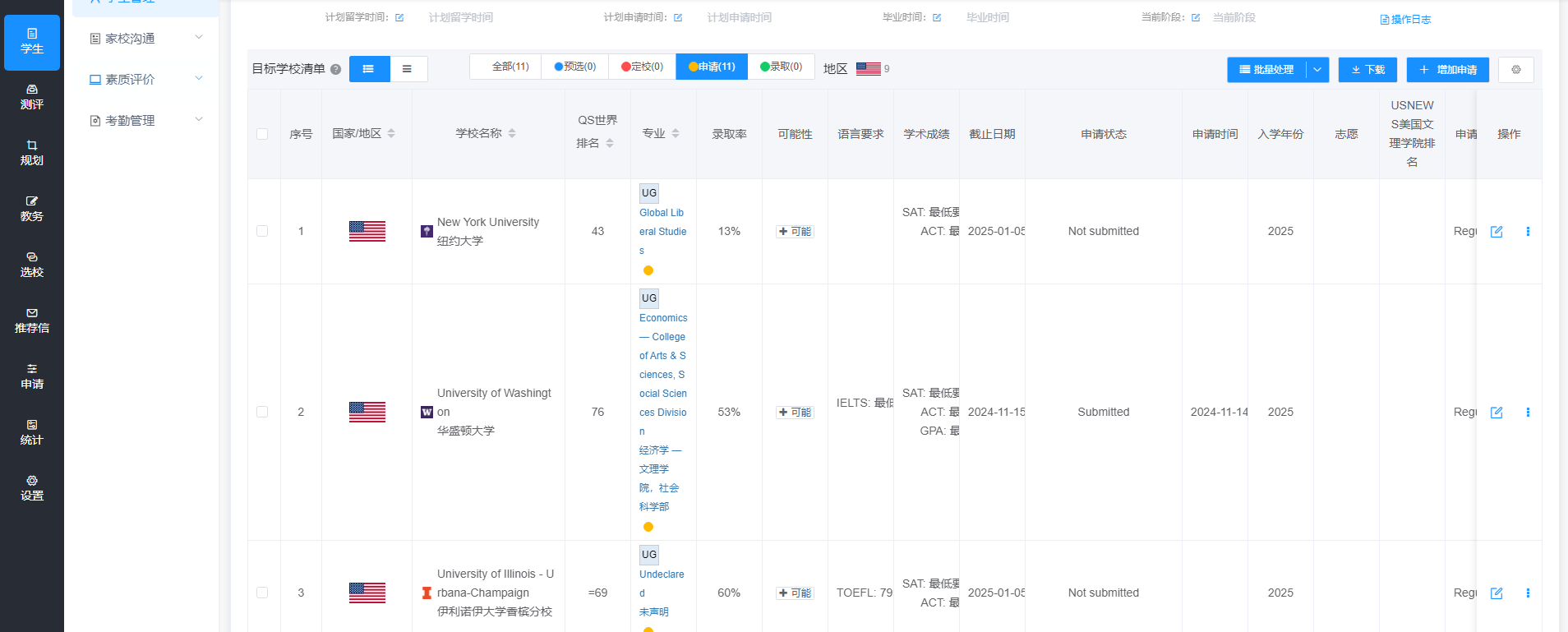Open the 统计 sidebar icon
This screenshot has height=632, width=1568.
click(x=32, y=432)
